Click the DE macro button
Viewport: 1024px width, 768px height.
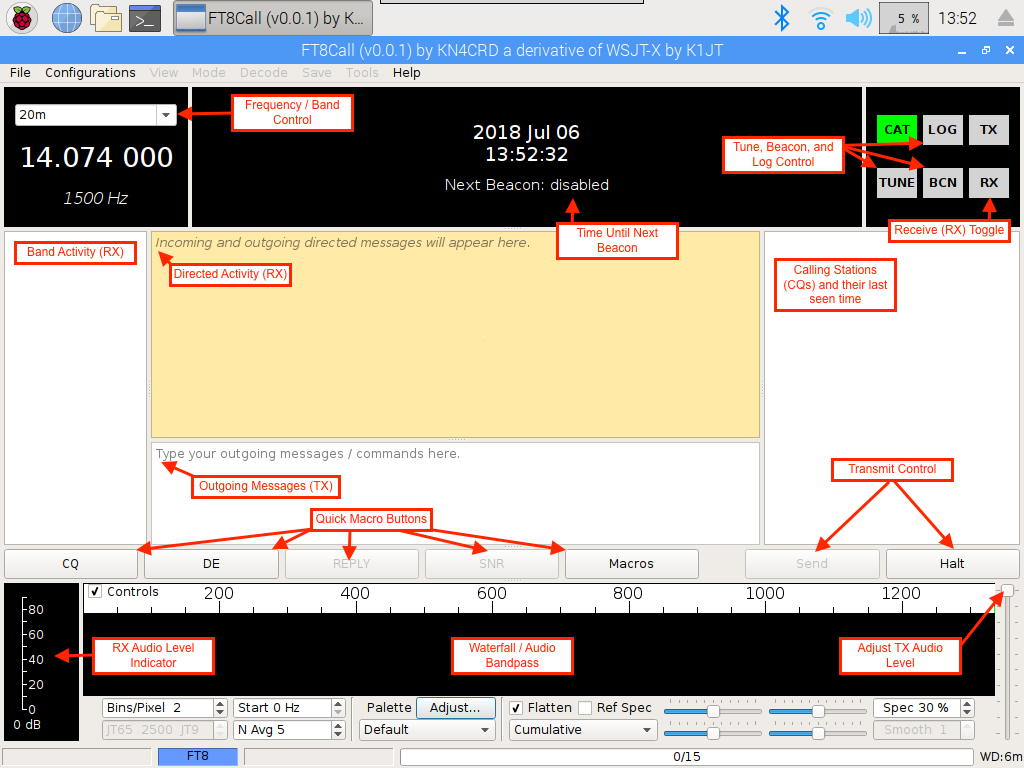pyautogui.click(x=211, y=564)
